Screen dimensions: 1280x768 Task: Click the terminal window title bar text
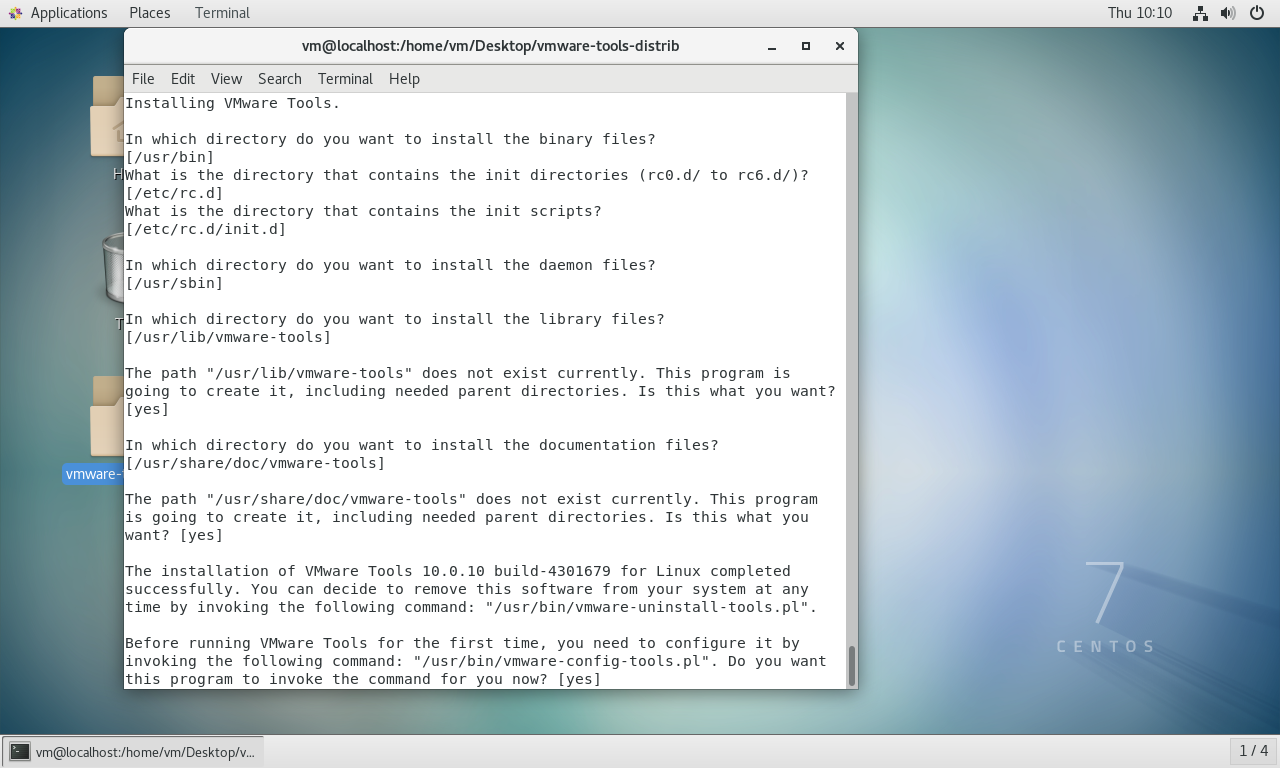(490, 46)
